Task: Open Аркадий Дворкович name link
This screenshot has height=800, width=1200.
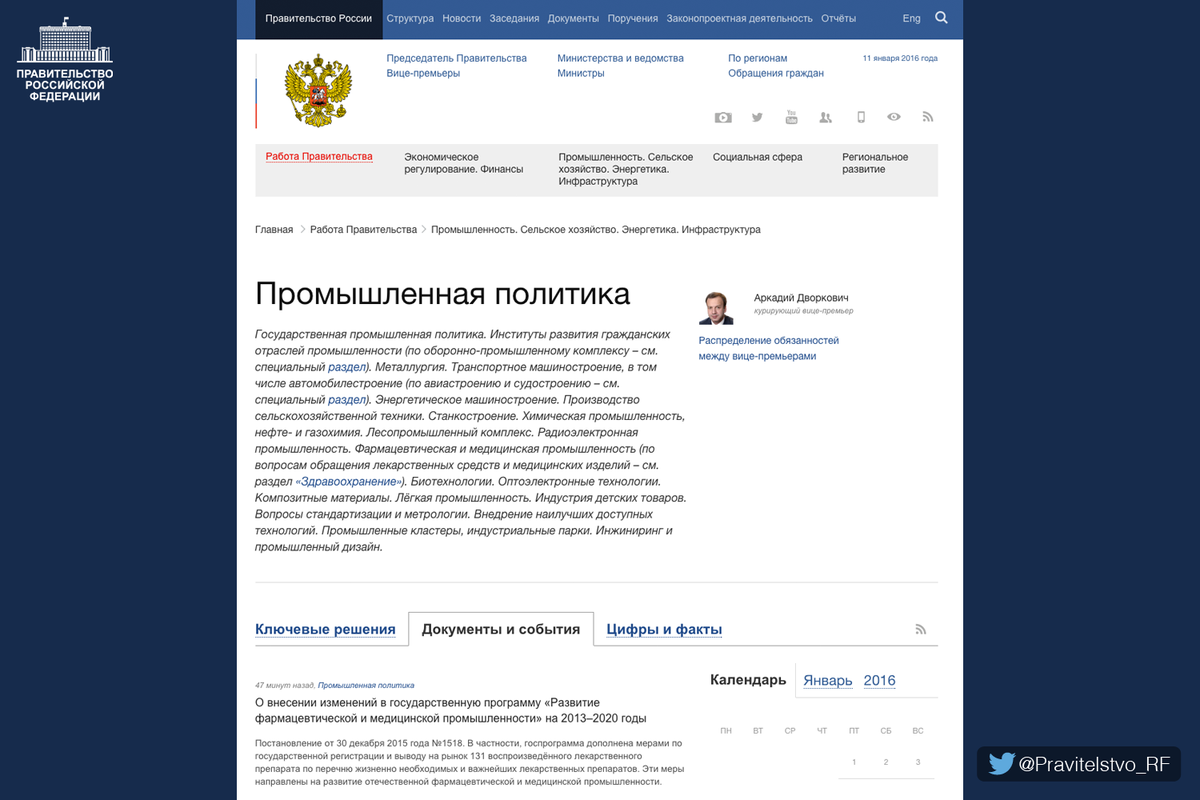Action: click(801, 298)
